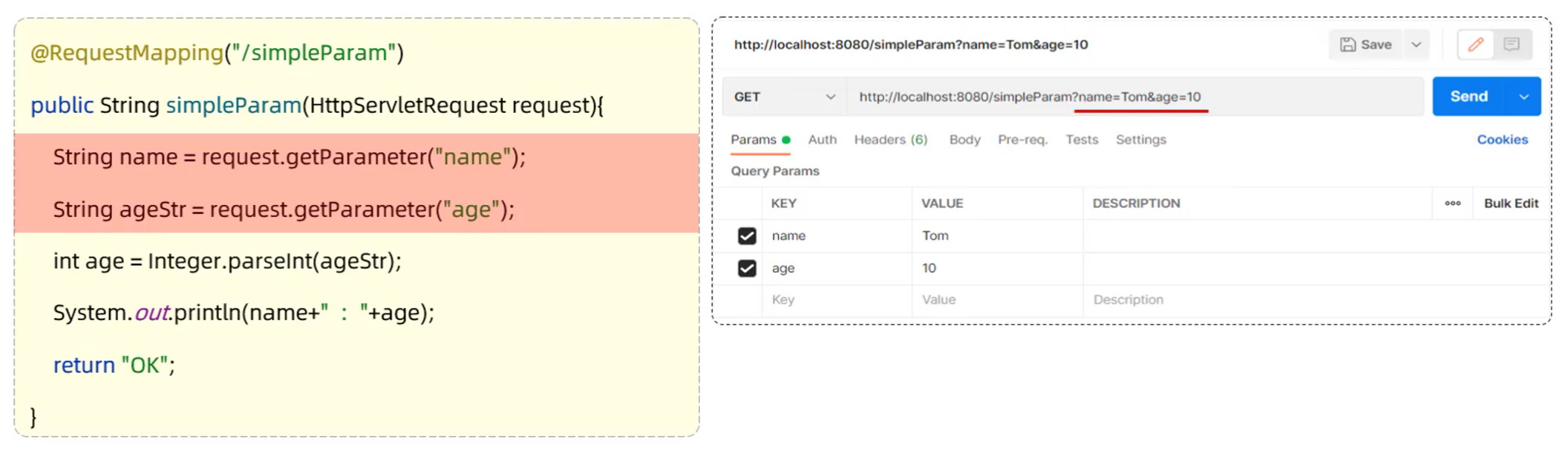Uncheck the age parameter checkbox
The height and width of the screenshot is (474, 1568).
[x=747, y=268]
